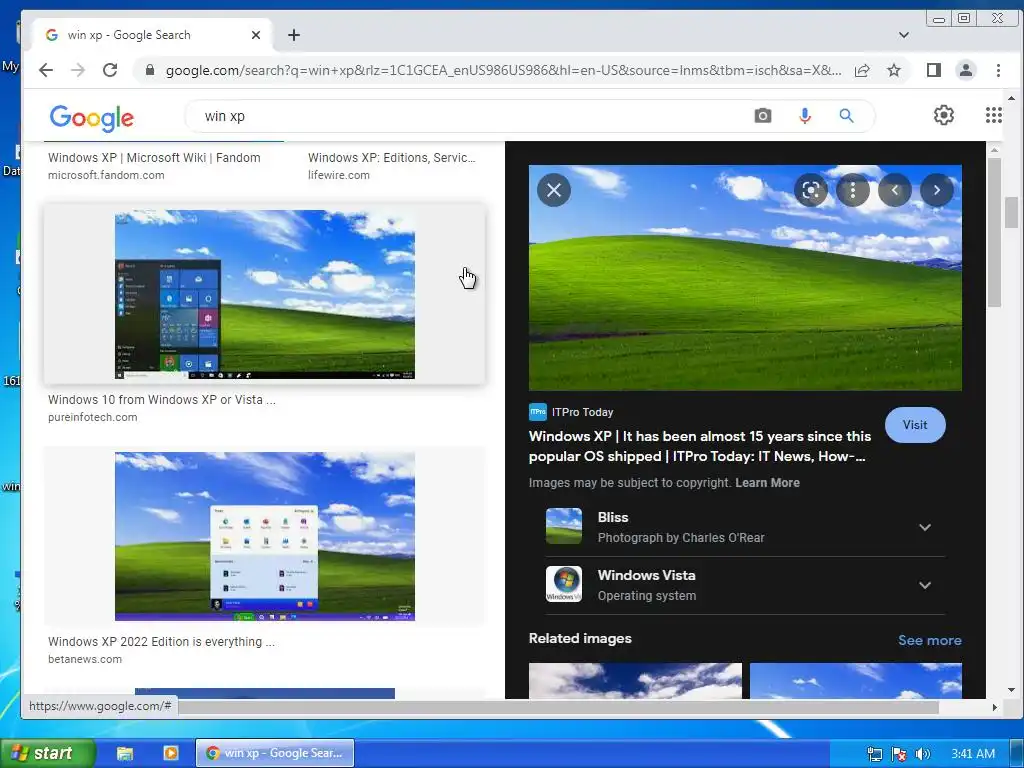Viewport: 1024px width, 768px height.
Task: Launch media player taskbar icon
Action: tap(170, 754)
